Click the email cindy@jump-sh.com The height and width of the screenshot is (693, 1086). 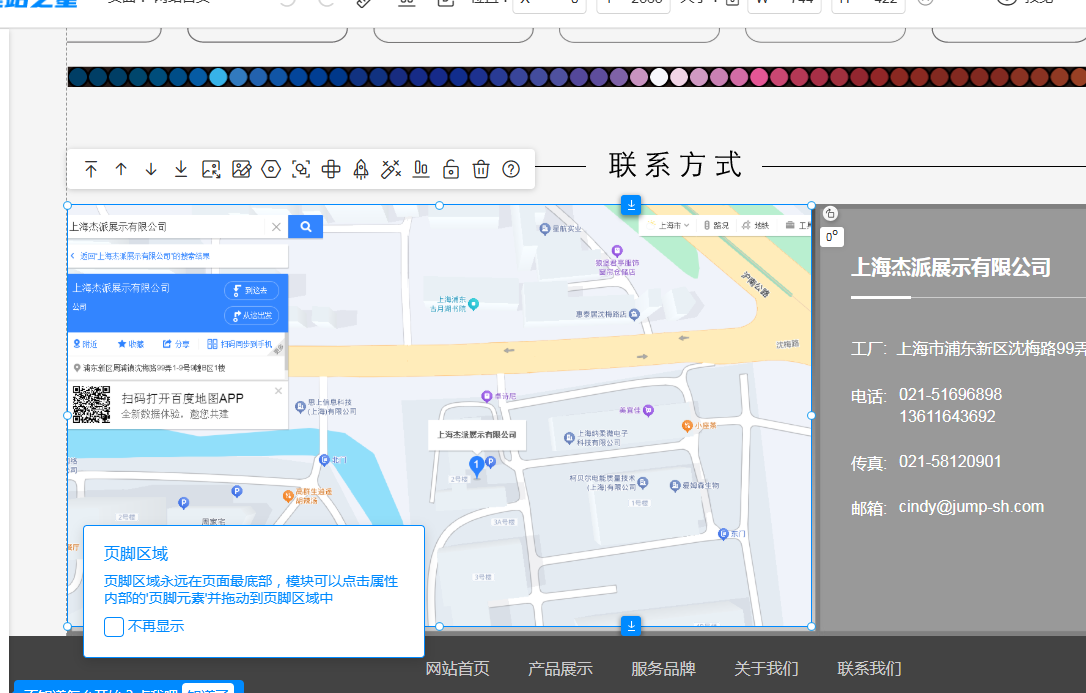[x=971, y=507]
